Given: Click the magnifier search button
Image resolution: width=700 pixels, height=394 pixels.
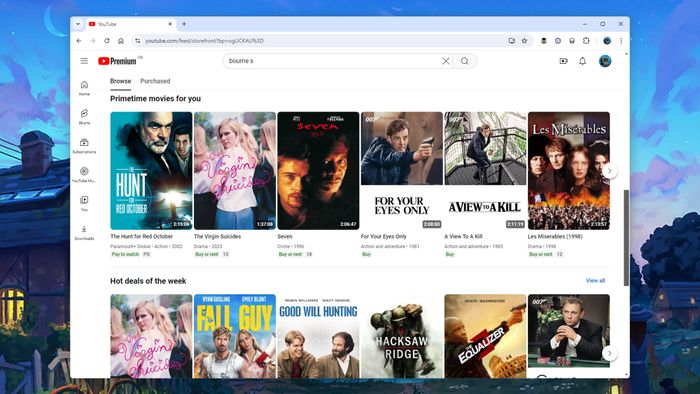Looking at the screenshot, I should point(465,61).
